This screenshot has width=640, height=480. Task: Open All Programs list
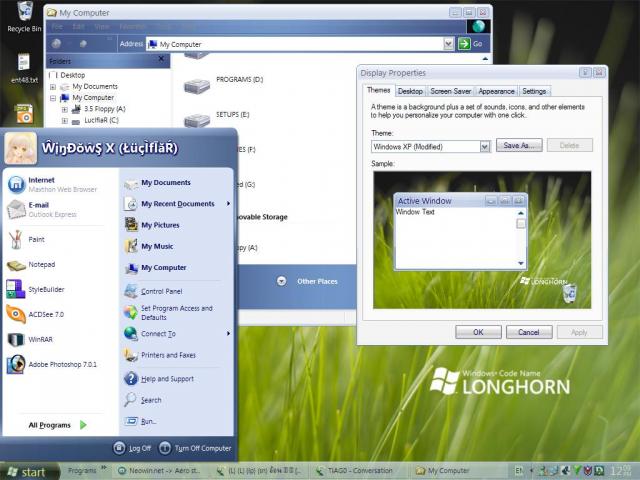(x=58, y=425)
